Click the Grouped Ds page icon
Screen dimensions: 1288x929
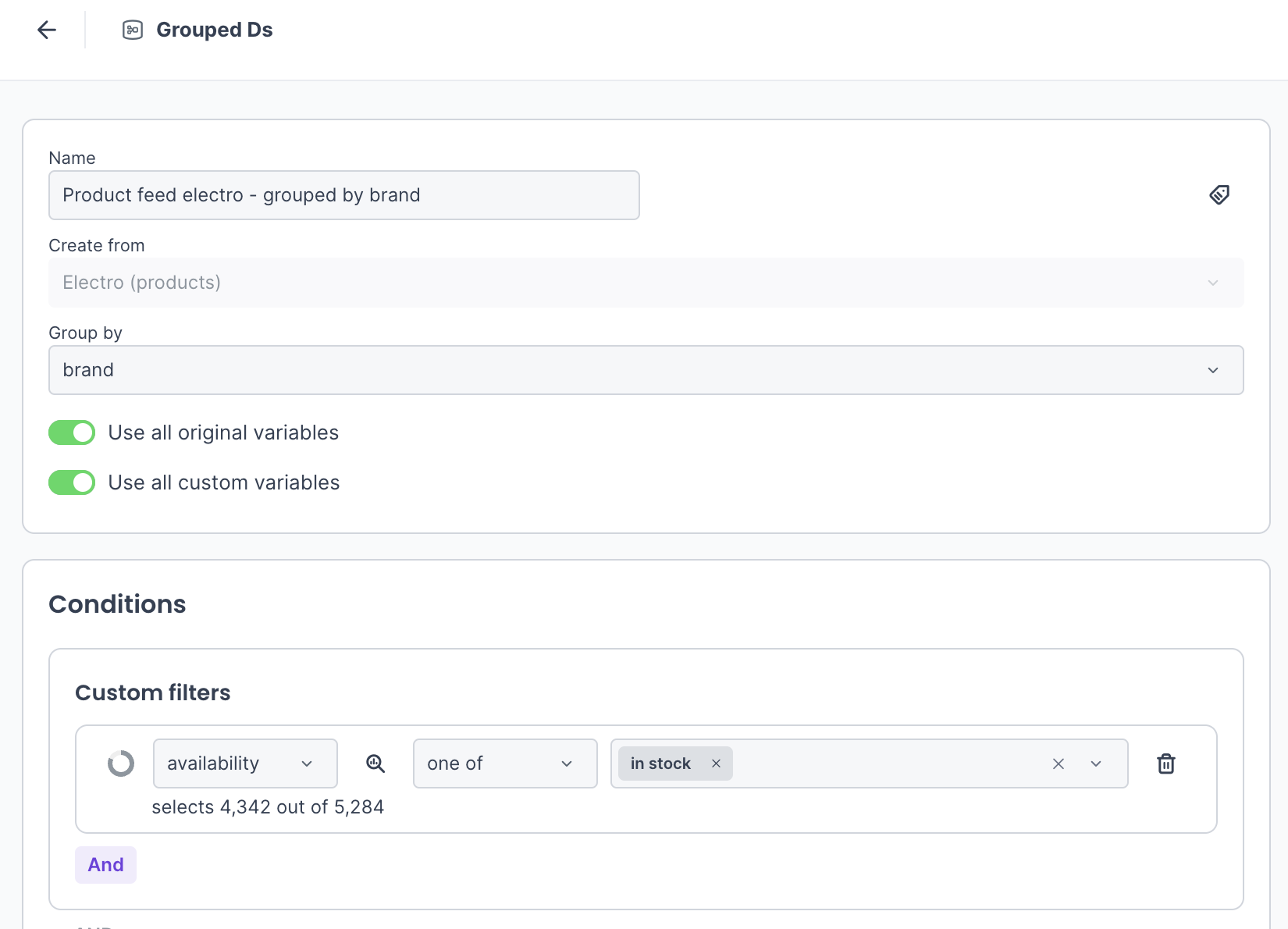click(x=133, y=30)
